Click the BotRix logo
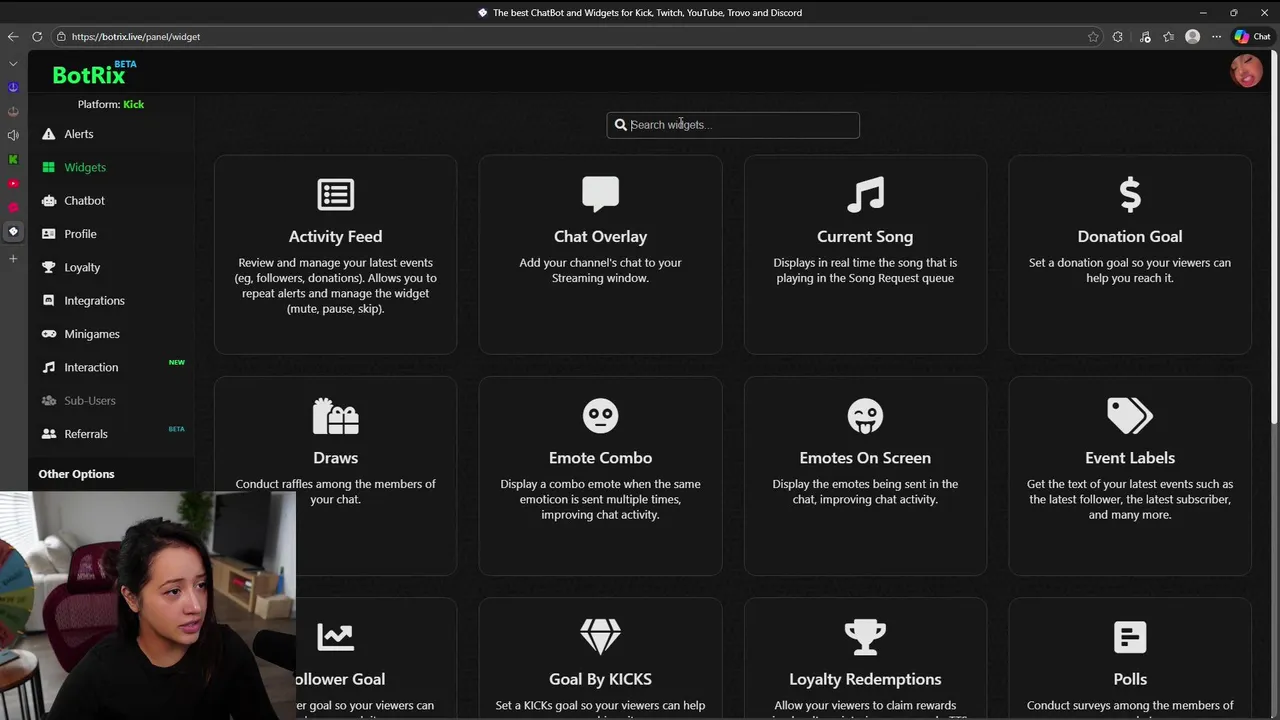The image size is (1280, 720). [x=94, y=73]
